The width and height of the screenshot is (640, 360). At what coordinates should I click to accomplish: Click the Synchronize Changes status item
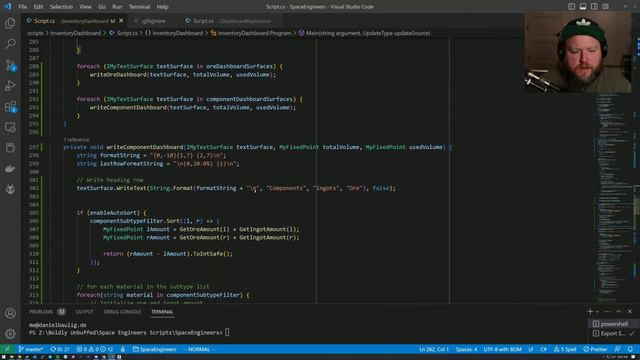pos(60,349)
